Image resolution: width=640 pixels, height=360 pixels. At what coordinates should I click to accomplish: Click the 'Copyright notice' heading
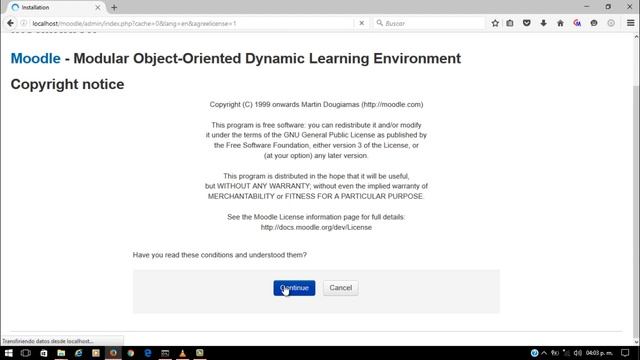67,84
